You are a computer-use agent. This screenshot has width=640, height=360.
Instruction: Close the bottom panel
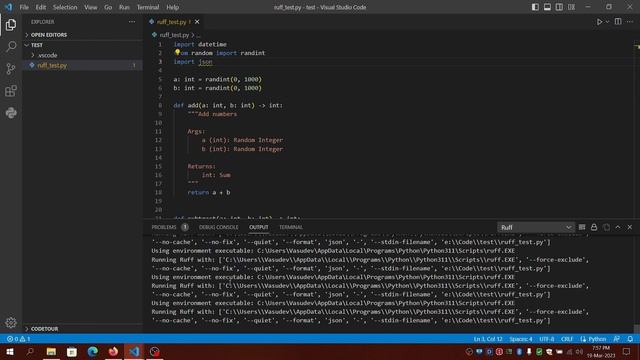pyautogui.click(x=630, y=227)
